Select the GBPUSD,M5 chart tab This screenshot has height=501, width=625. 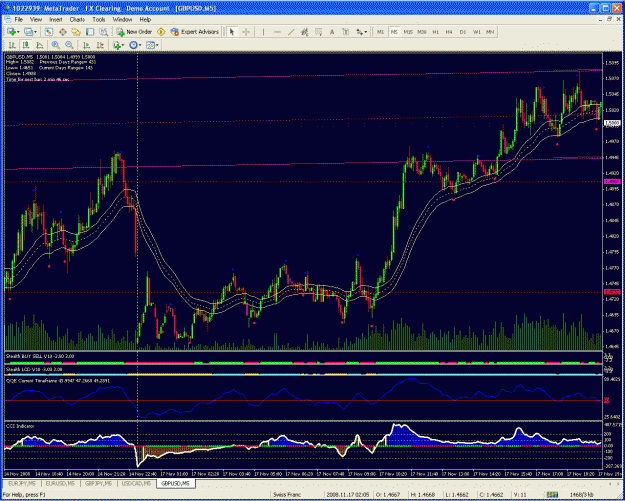pos(176,483)
